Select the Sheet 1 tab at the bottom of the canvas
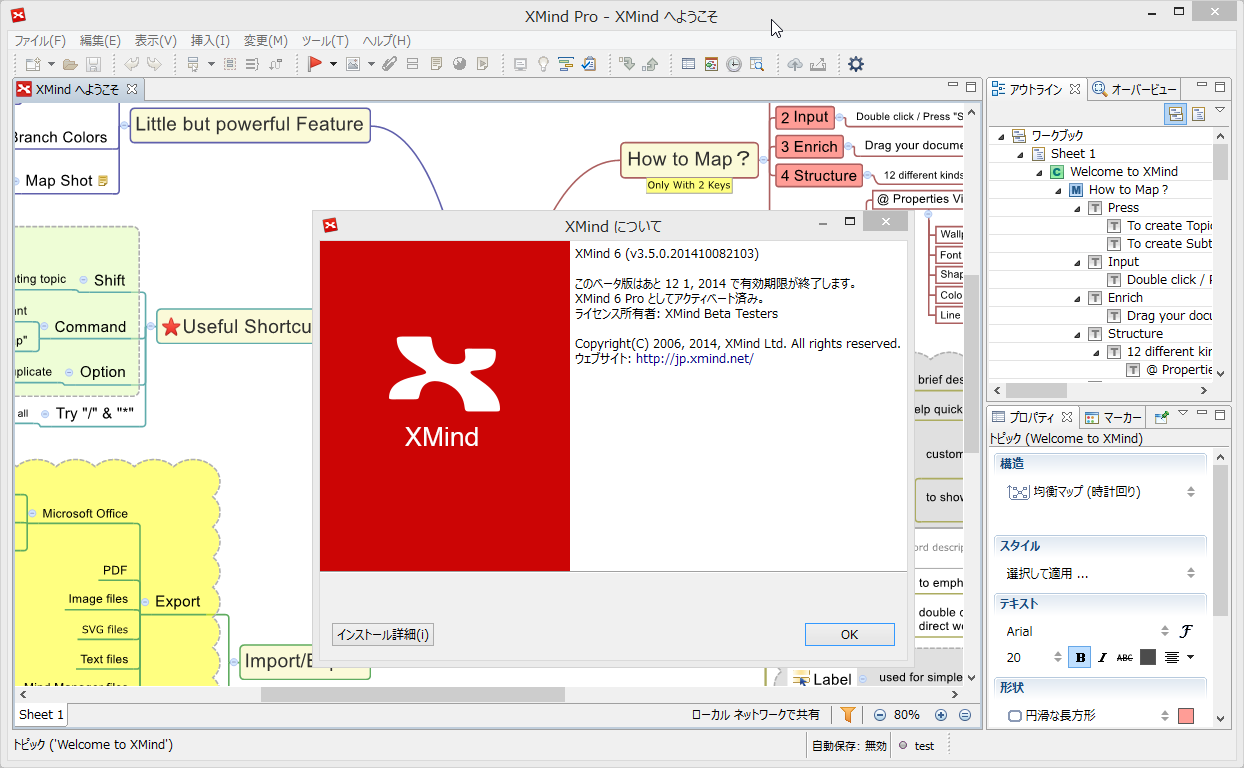The image size is (1244, 768). pos(42,714)
